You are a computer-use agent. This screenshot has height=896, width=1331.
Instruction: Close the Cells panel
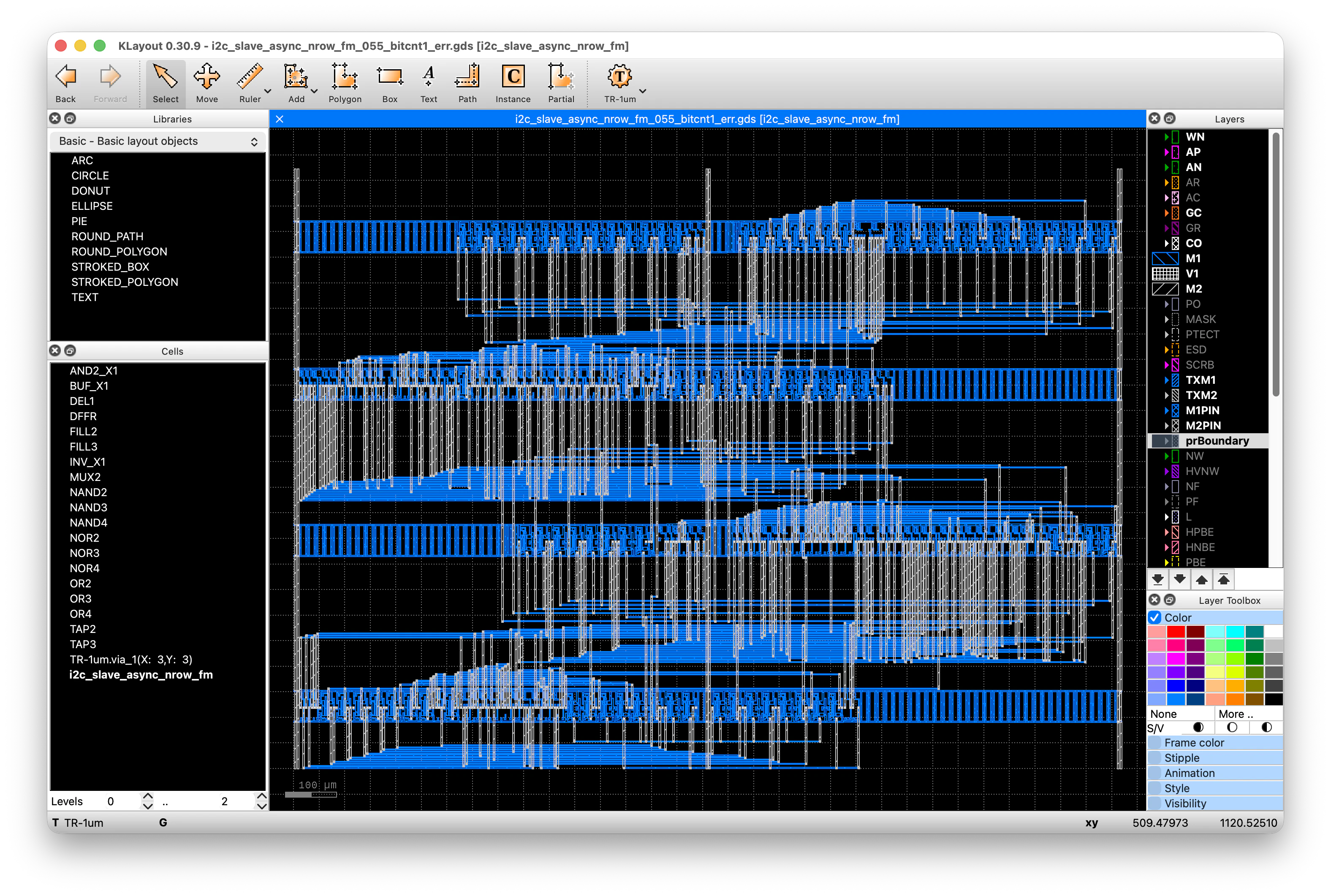[x=55, y=350]
